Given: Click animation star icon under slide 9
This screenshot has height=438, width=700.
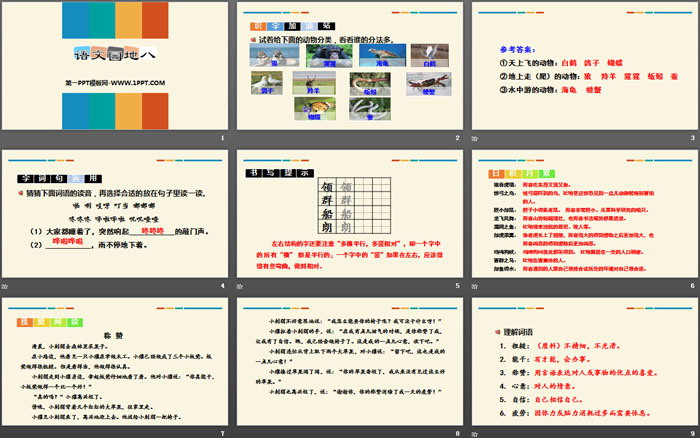Looking at the screenshot, I should pyautogui.click(x=475, y=434).
